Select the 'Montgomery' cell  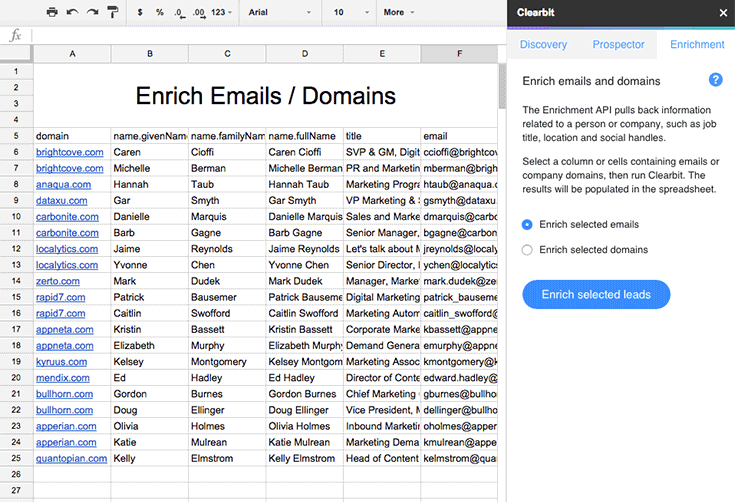click(x=227, y=362)
